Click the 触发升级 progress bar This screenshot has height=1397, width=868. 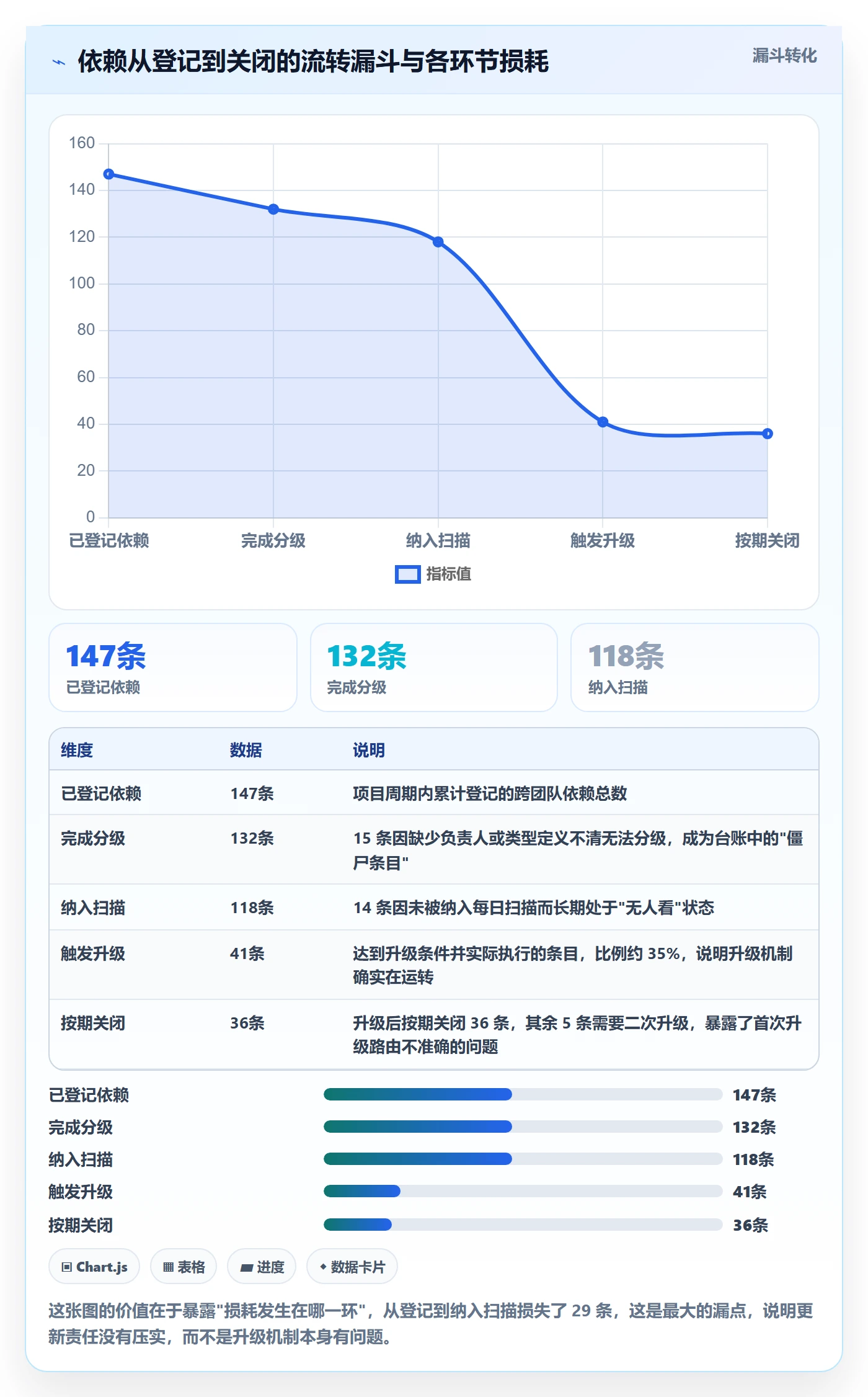coord(523,1191)
